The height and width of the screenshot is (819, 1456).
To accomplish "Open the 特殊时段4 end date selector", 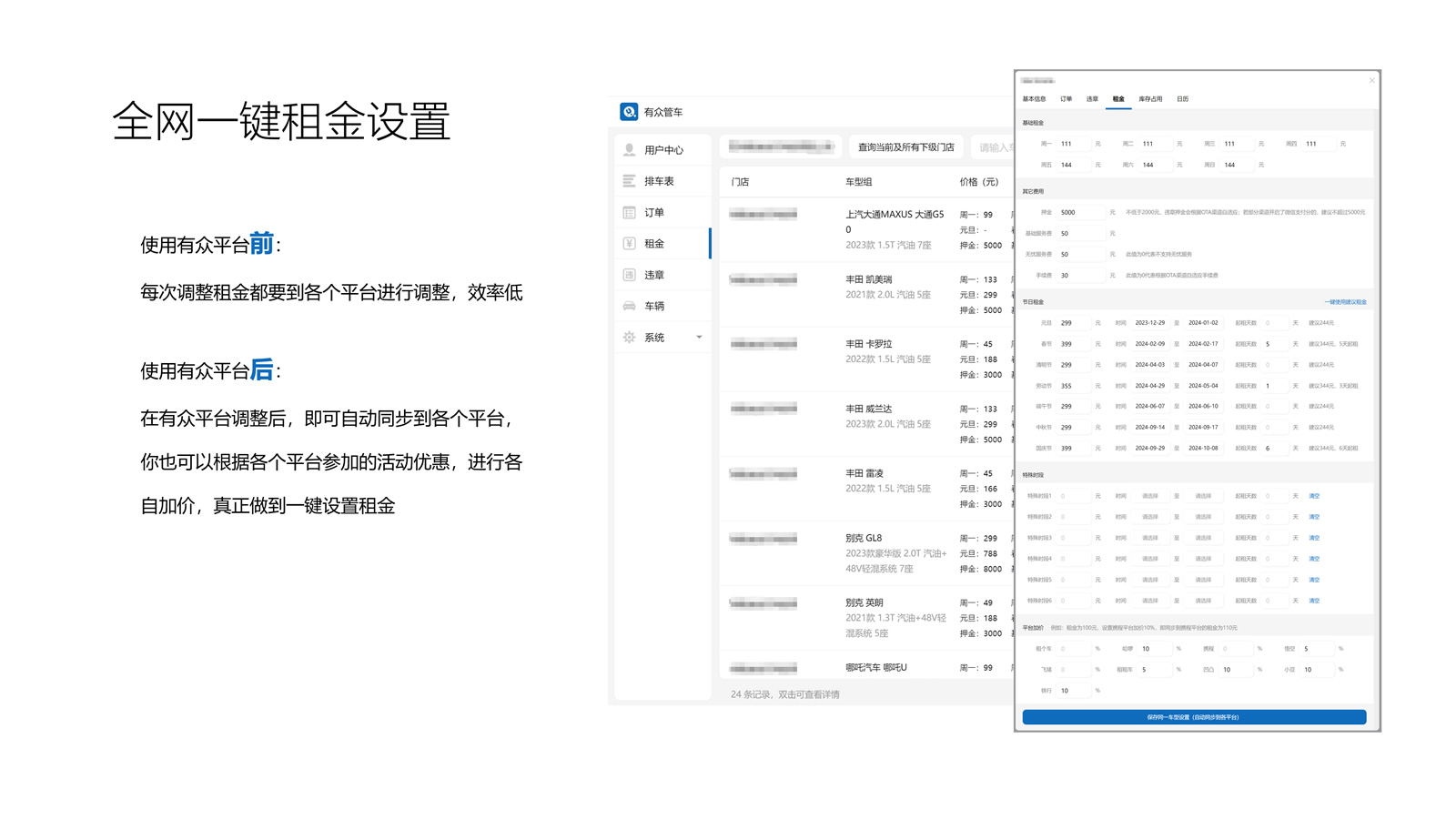I will pyautogui.click(x=1203, y=558).
